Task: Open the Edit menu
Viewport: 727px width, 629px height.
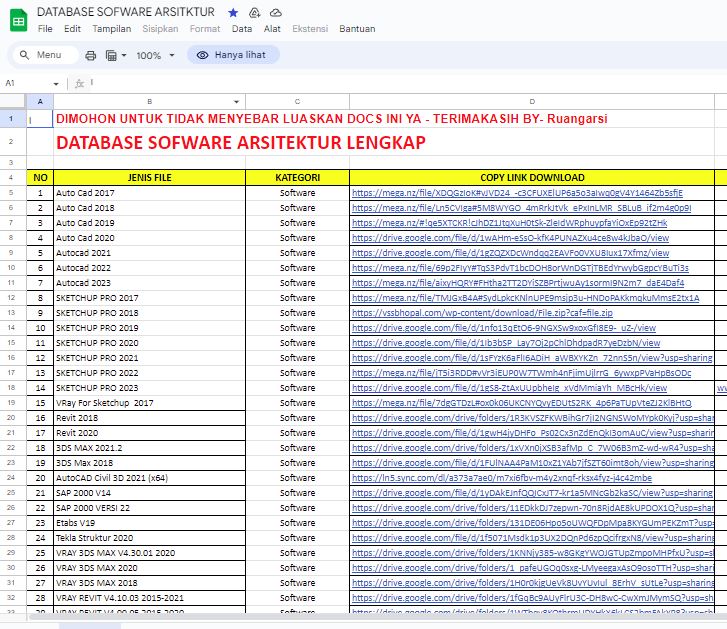Action: coord(72,29)
